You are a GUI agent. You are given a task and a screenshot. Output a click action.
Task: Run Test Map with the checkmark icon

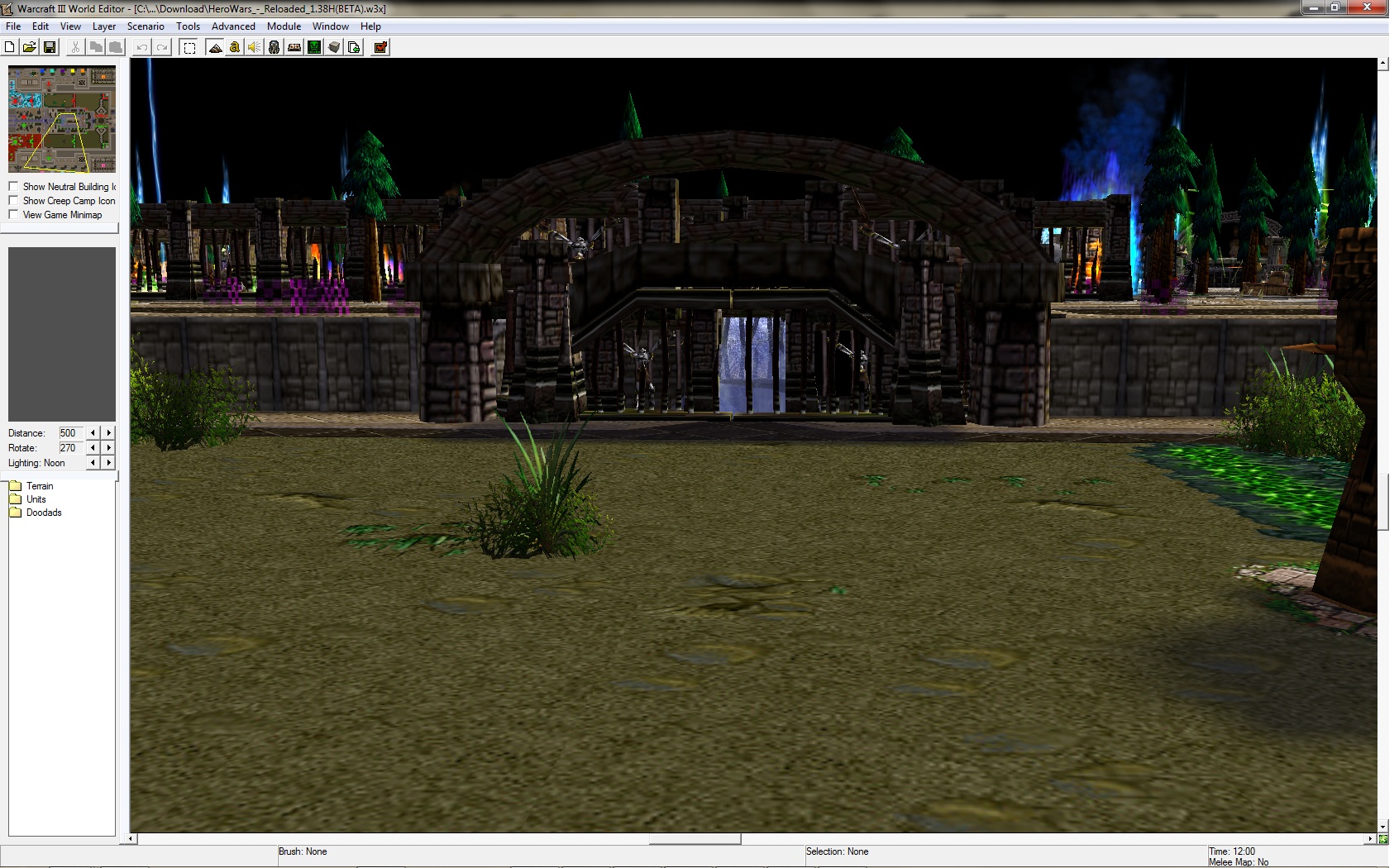[380, 47]
